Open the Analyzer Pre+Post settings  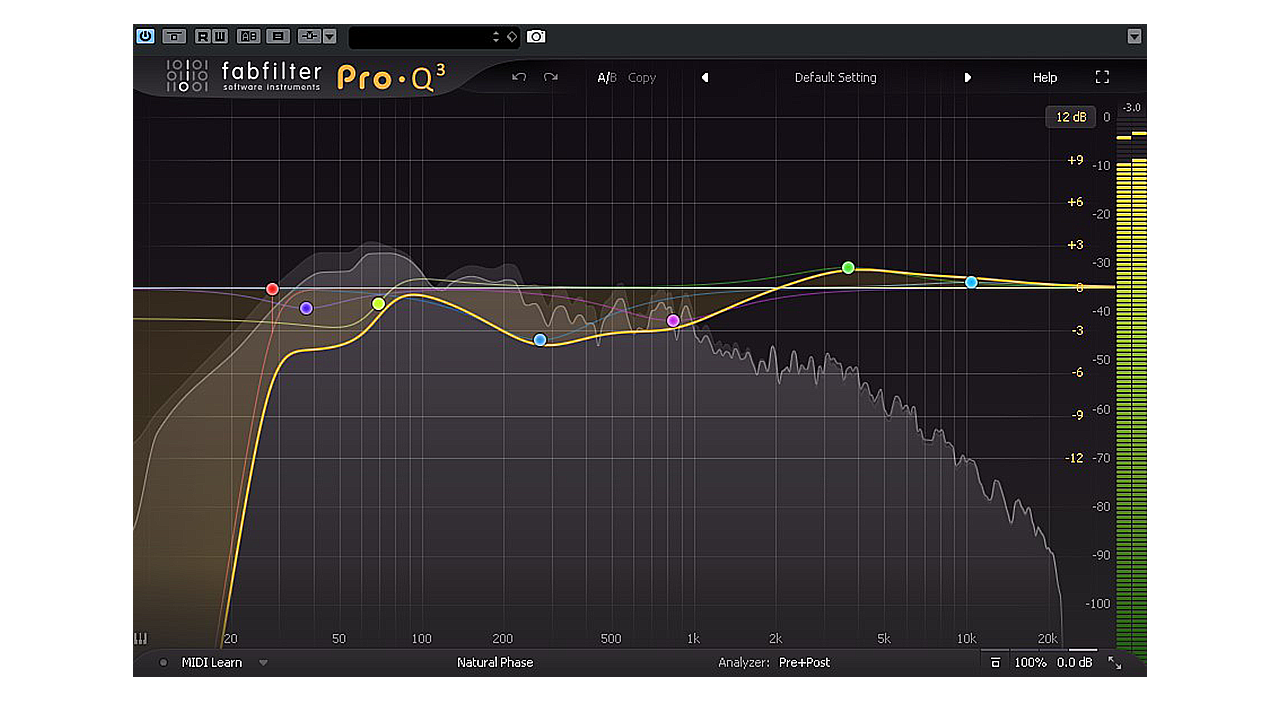[x=774, y=662]
